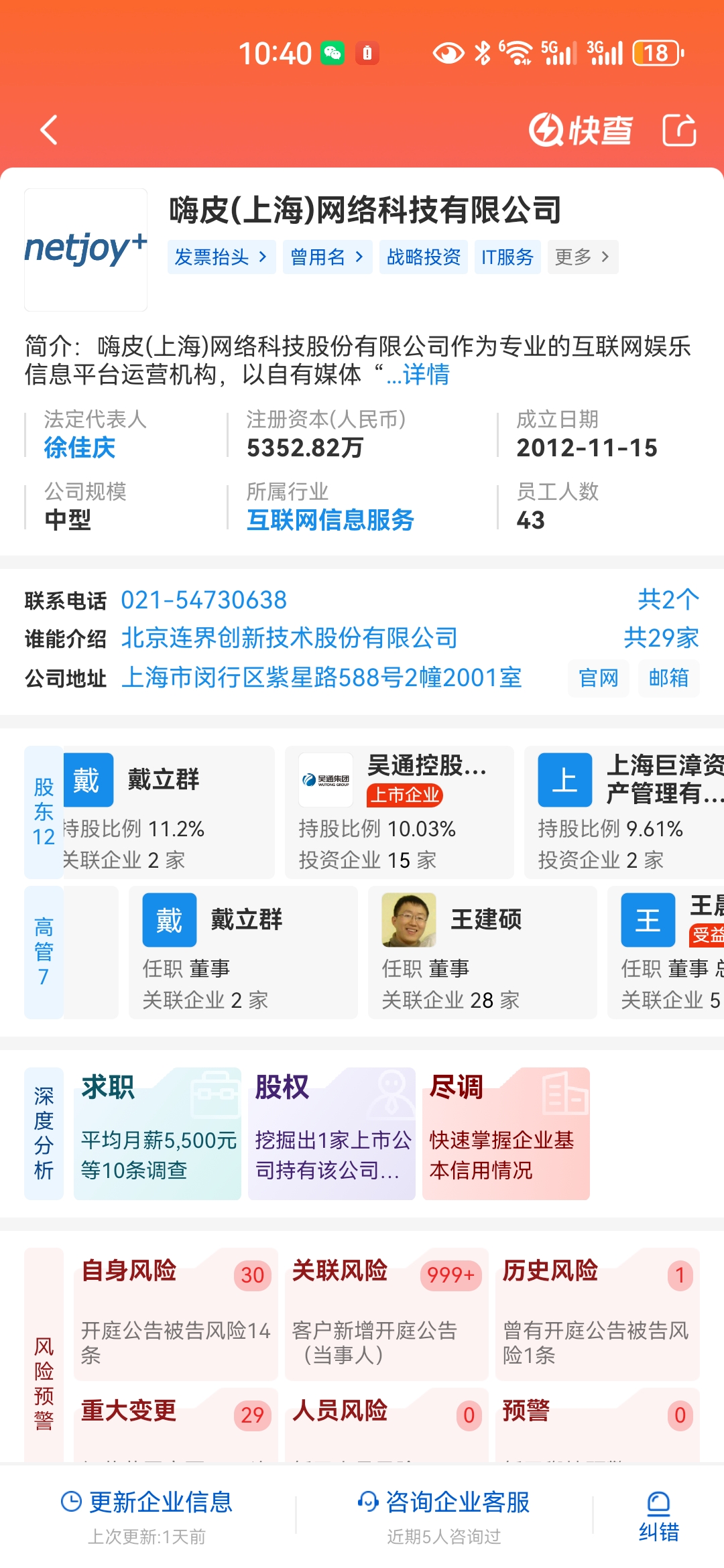724x1568 pixels.
Task: Tap the 30 count badge on 自身风险
Action: pos(253,1275)
